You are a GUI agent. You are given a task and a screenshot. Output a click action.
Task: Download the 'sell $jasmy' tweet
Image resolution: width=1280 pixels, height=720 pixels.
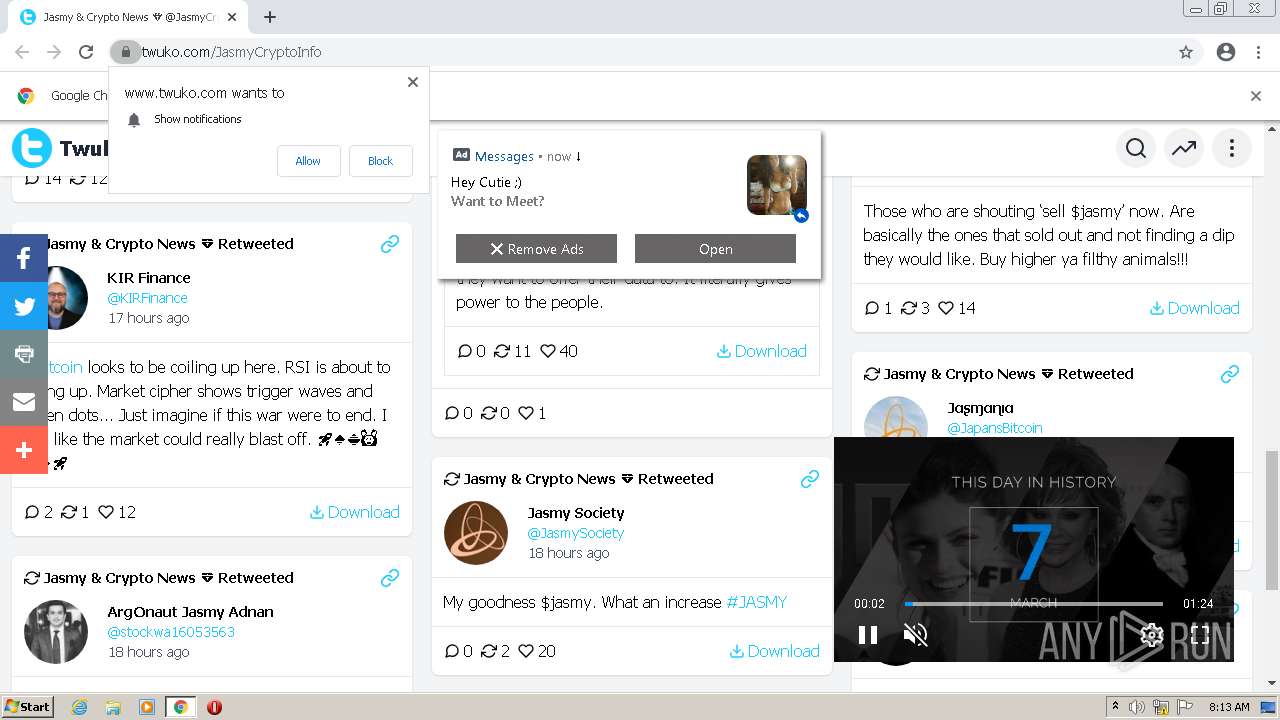(1195, 308)
